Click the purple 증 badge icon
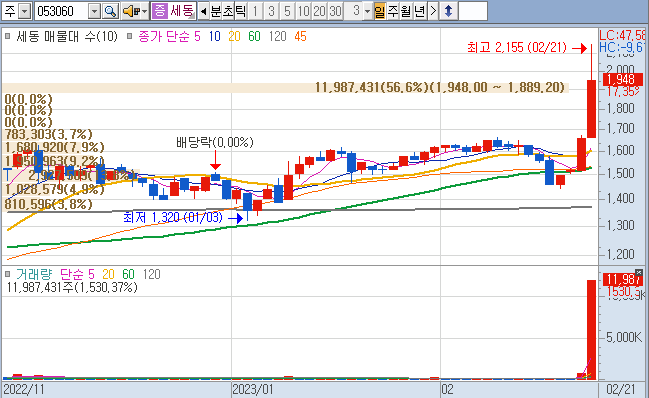The width and height of the screenshot is (649, 398). tap(159, 11)
